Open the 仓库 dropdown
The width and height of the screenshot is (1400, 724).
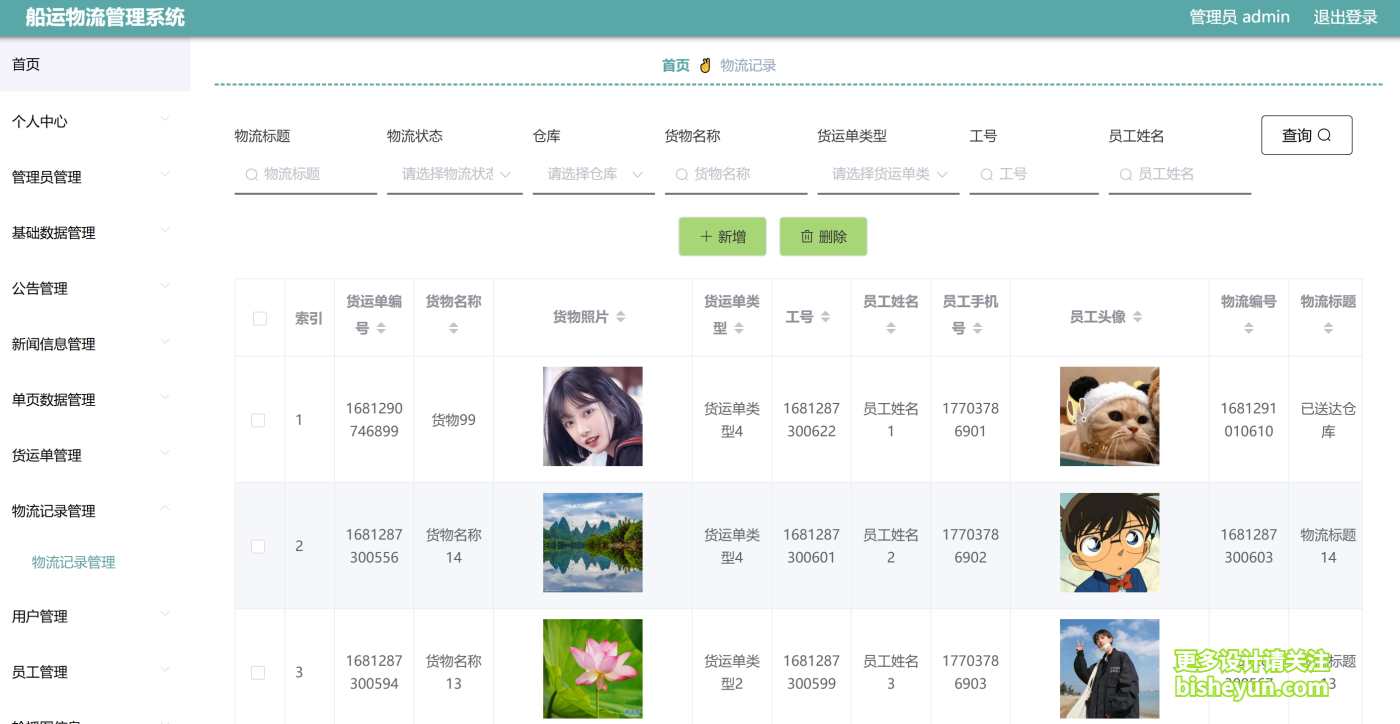coord(593,174)
